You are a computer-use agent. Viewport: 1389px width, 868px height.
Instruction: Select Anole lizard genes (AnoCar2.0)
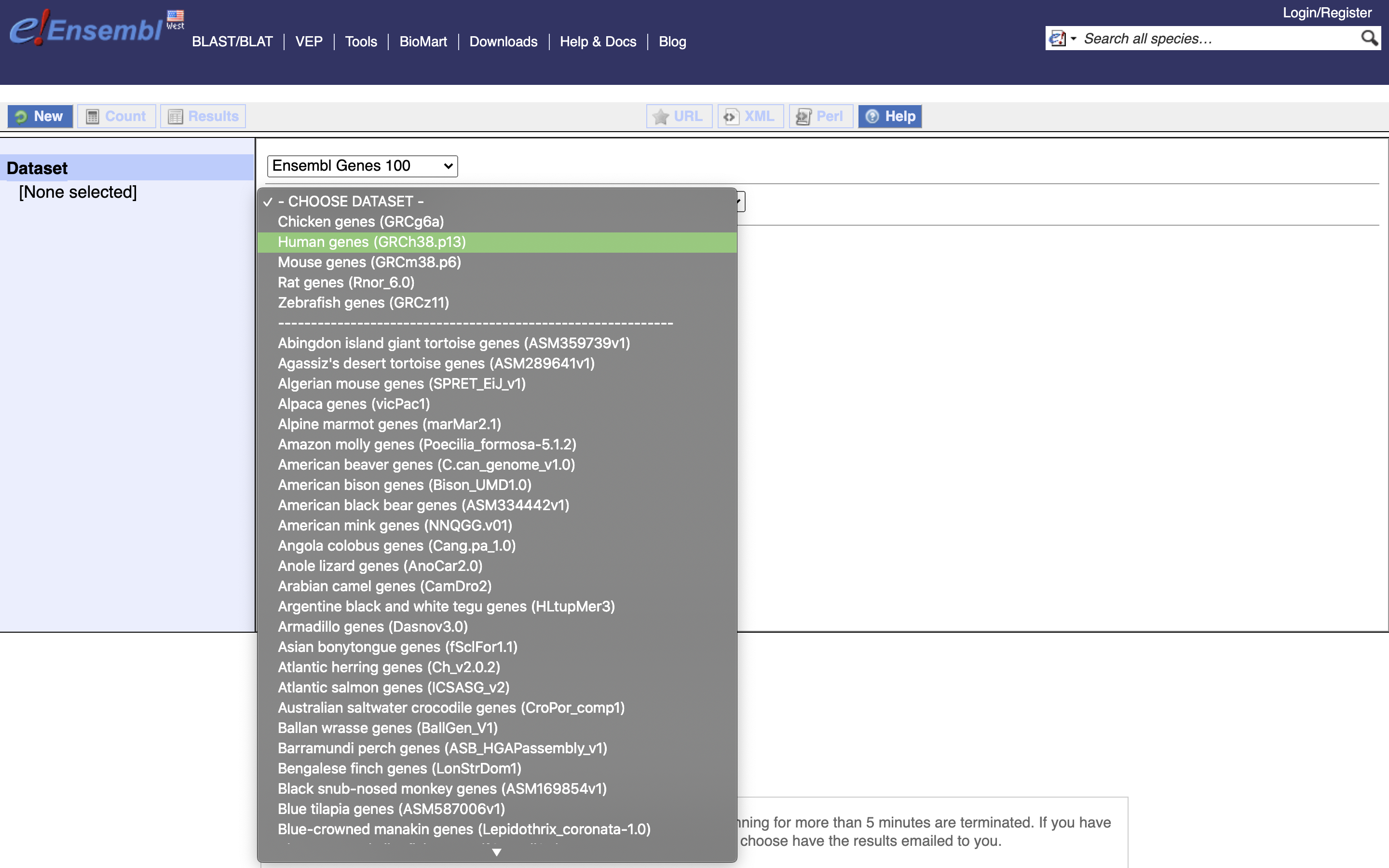(497, 566)
